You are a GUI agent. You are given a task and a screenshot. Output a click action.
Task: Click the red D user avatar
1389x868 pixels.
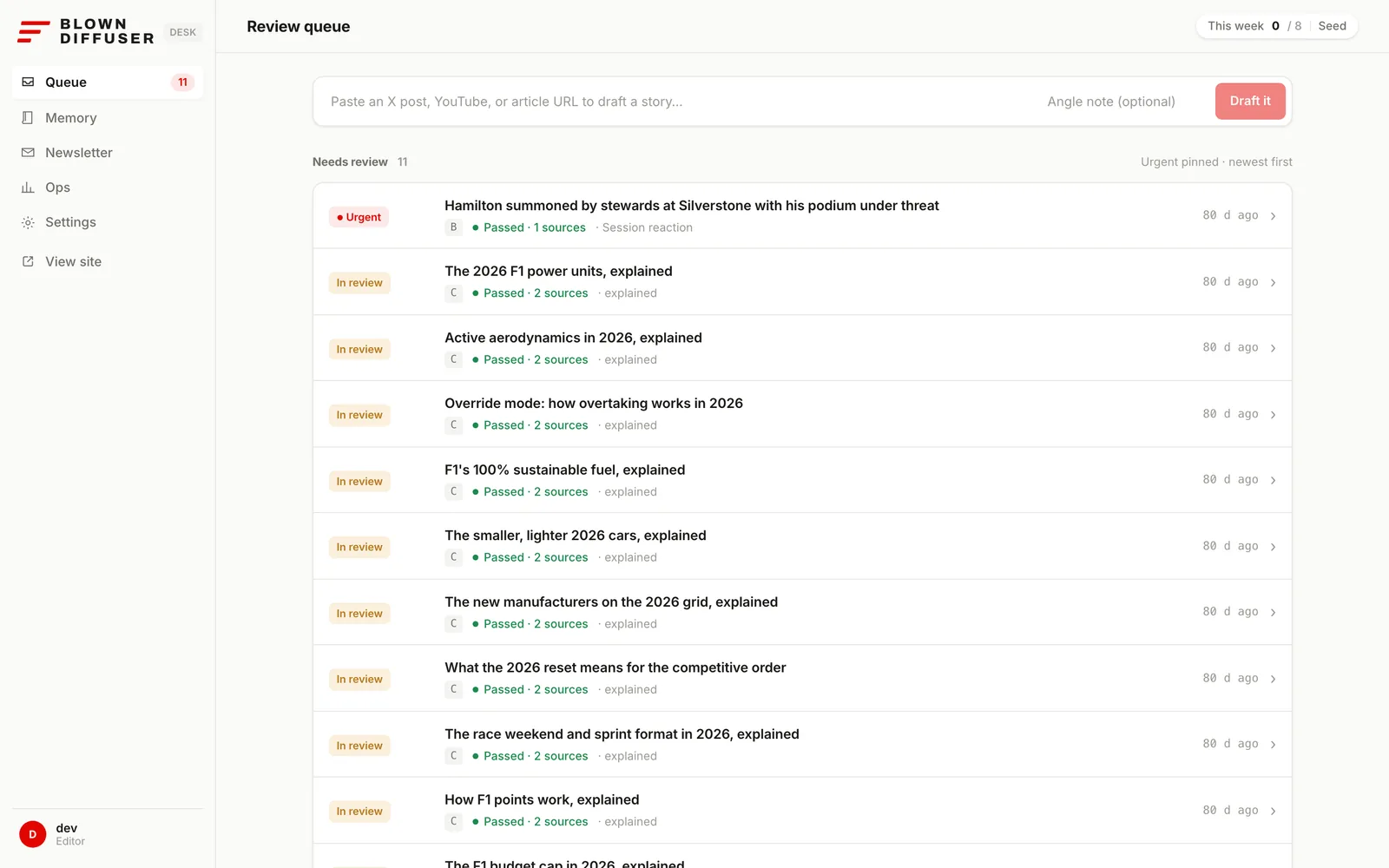tap(33, 834)
